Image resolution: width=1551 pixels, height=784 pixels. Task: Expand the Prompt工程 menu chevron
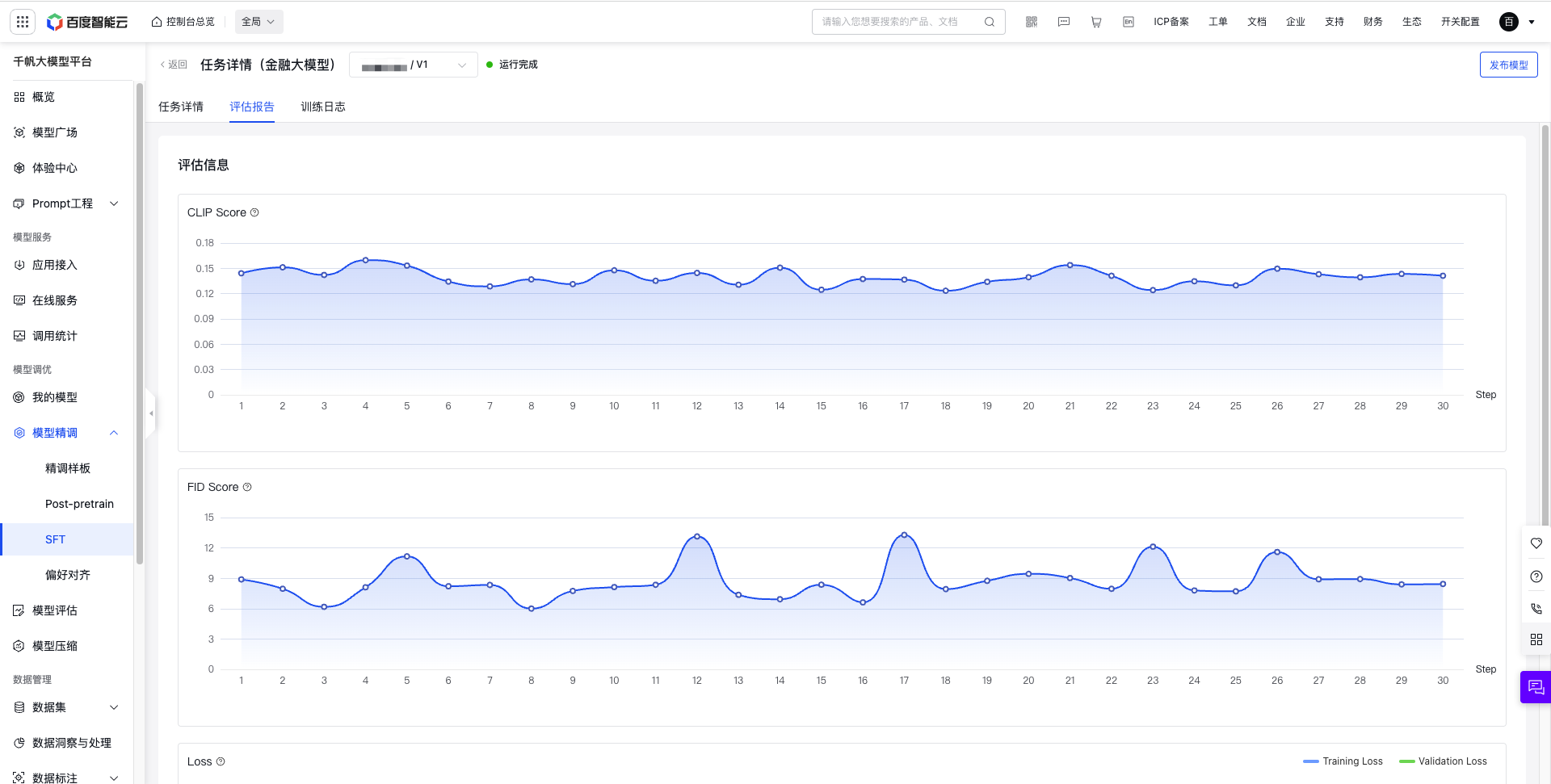114,203
